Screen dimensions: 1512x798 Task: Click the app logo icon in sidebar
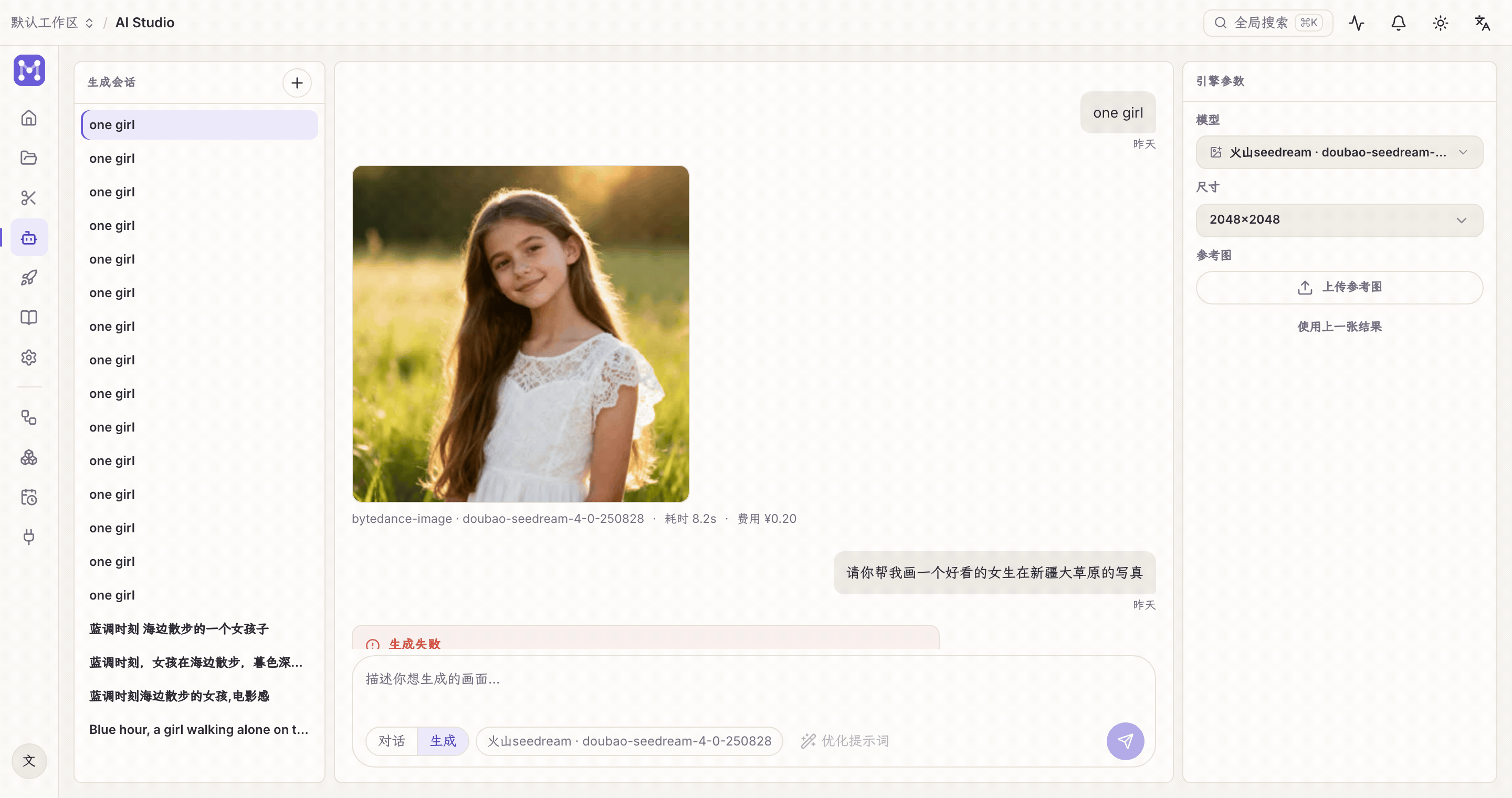tap(29, 70)
